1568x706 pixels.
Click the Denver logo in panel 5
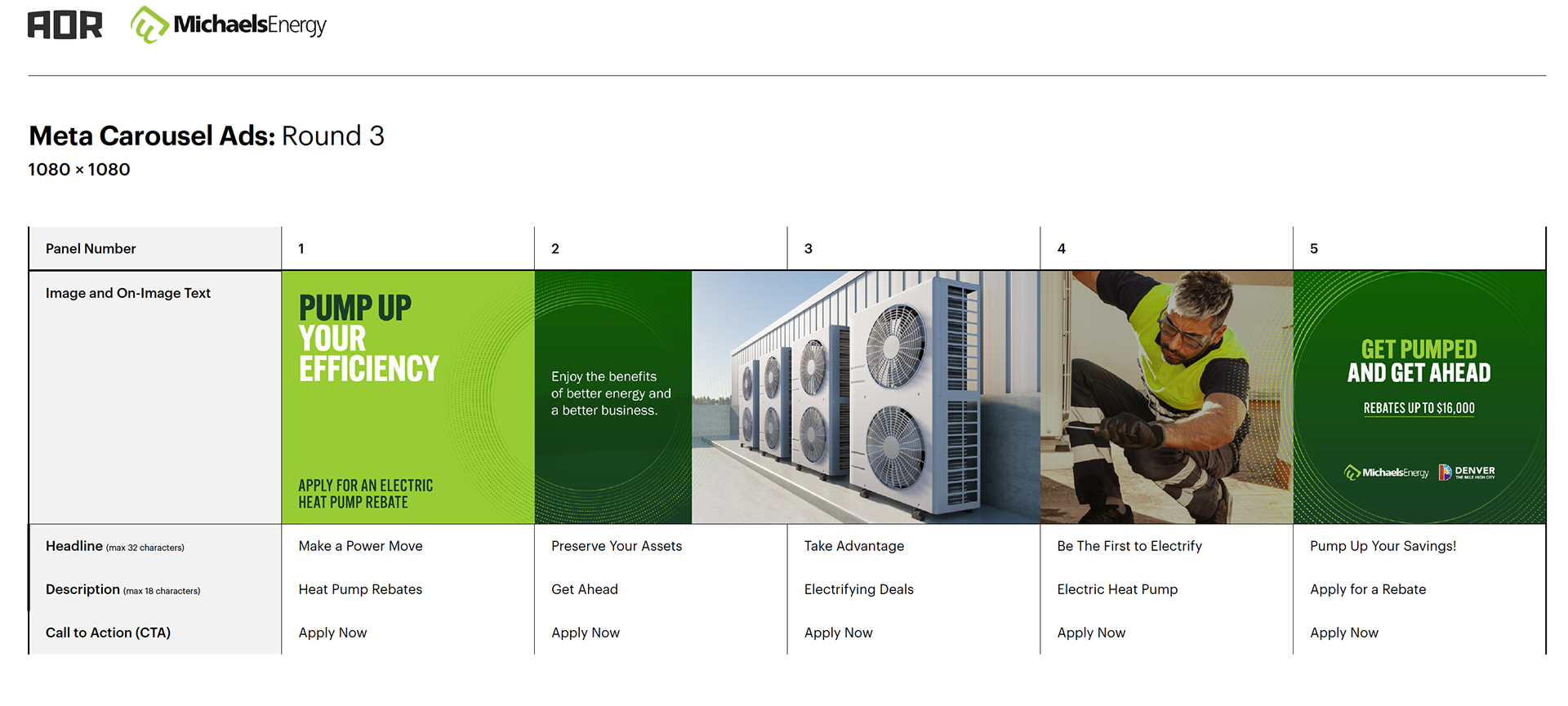pyautogui.click(x=1467, y=472)
